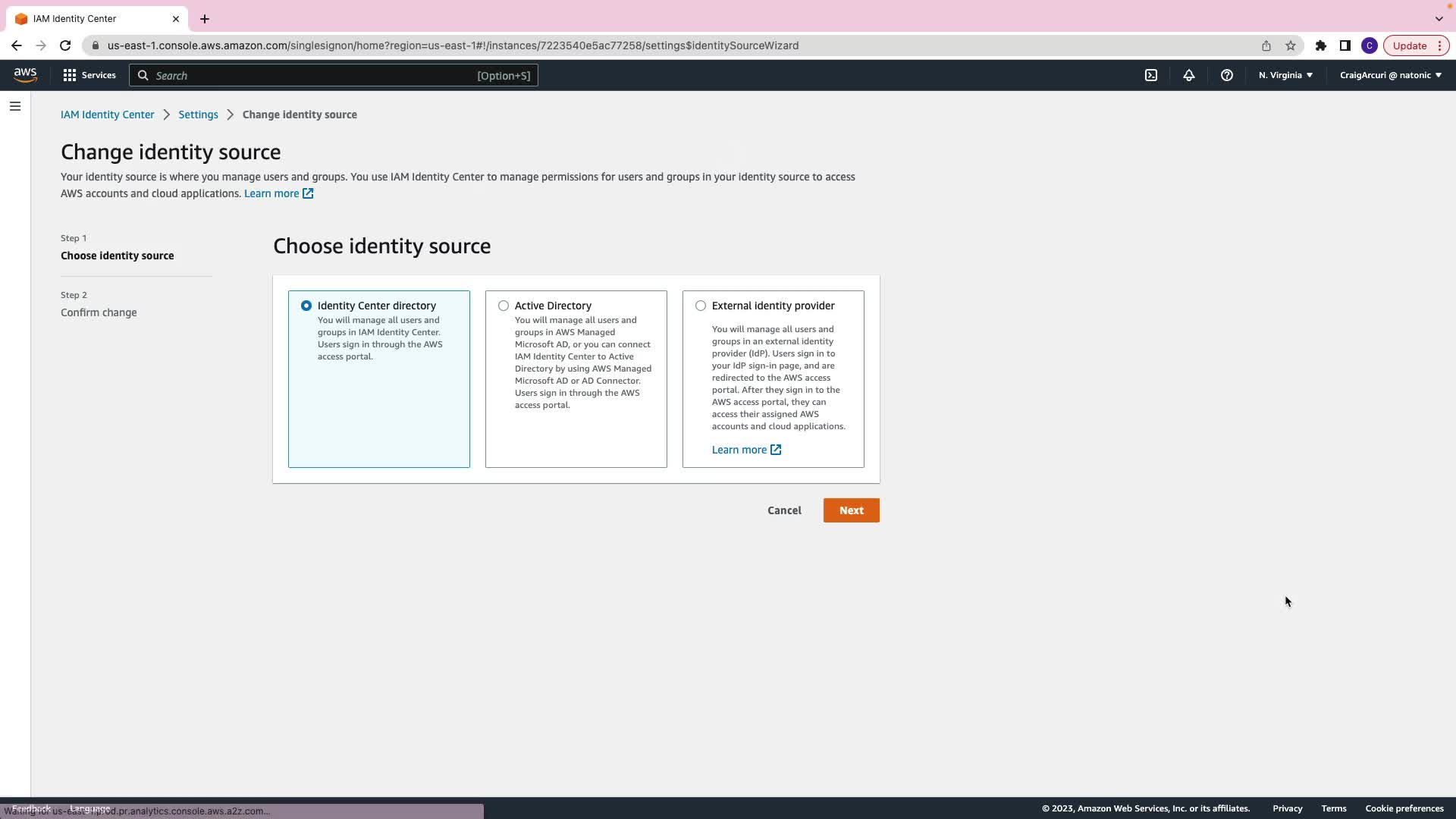Bookmark this page with star icon

(x=1291, y=45)
